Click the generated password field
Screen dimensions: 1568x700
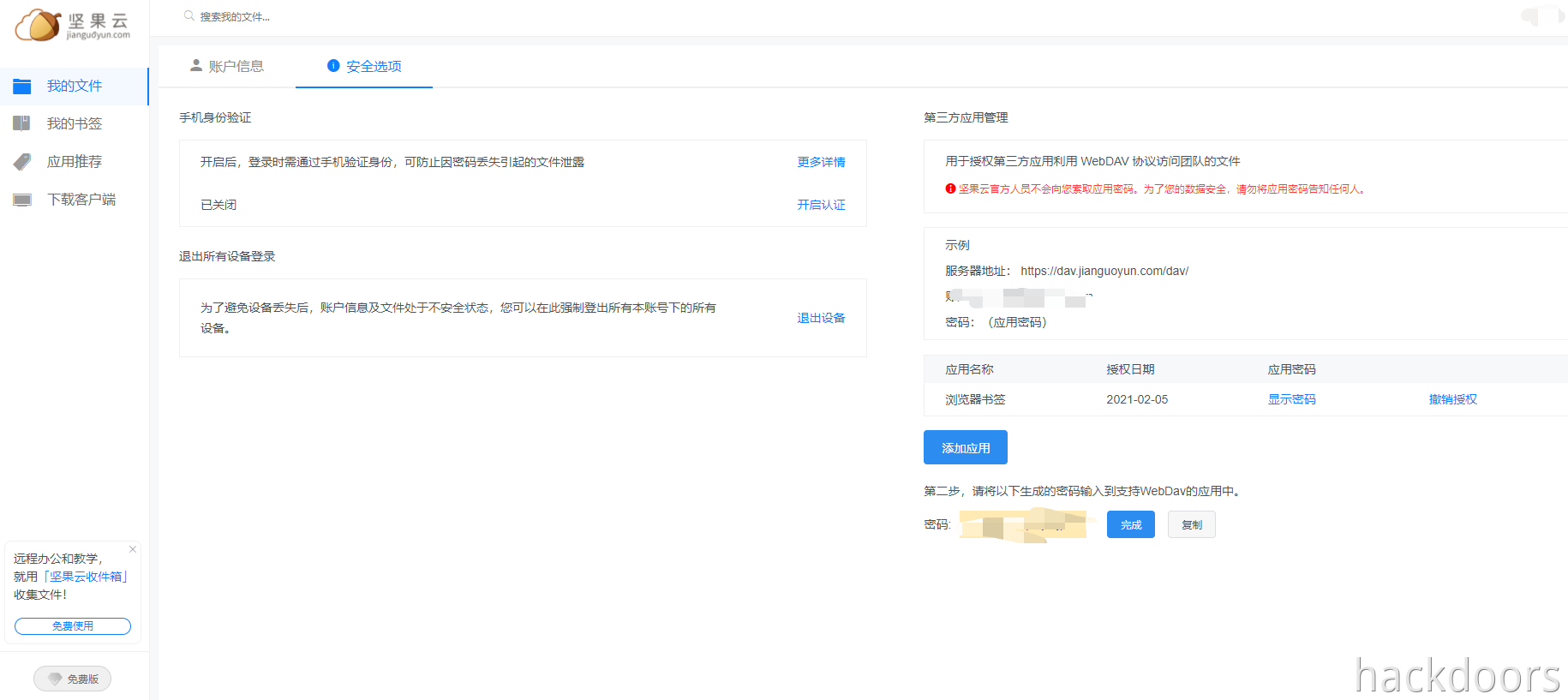(x=1024, y=524)
